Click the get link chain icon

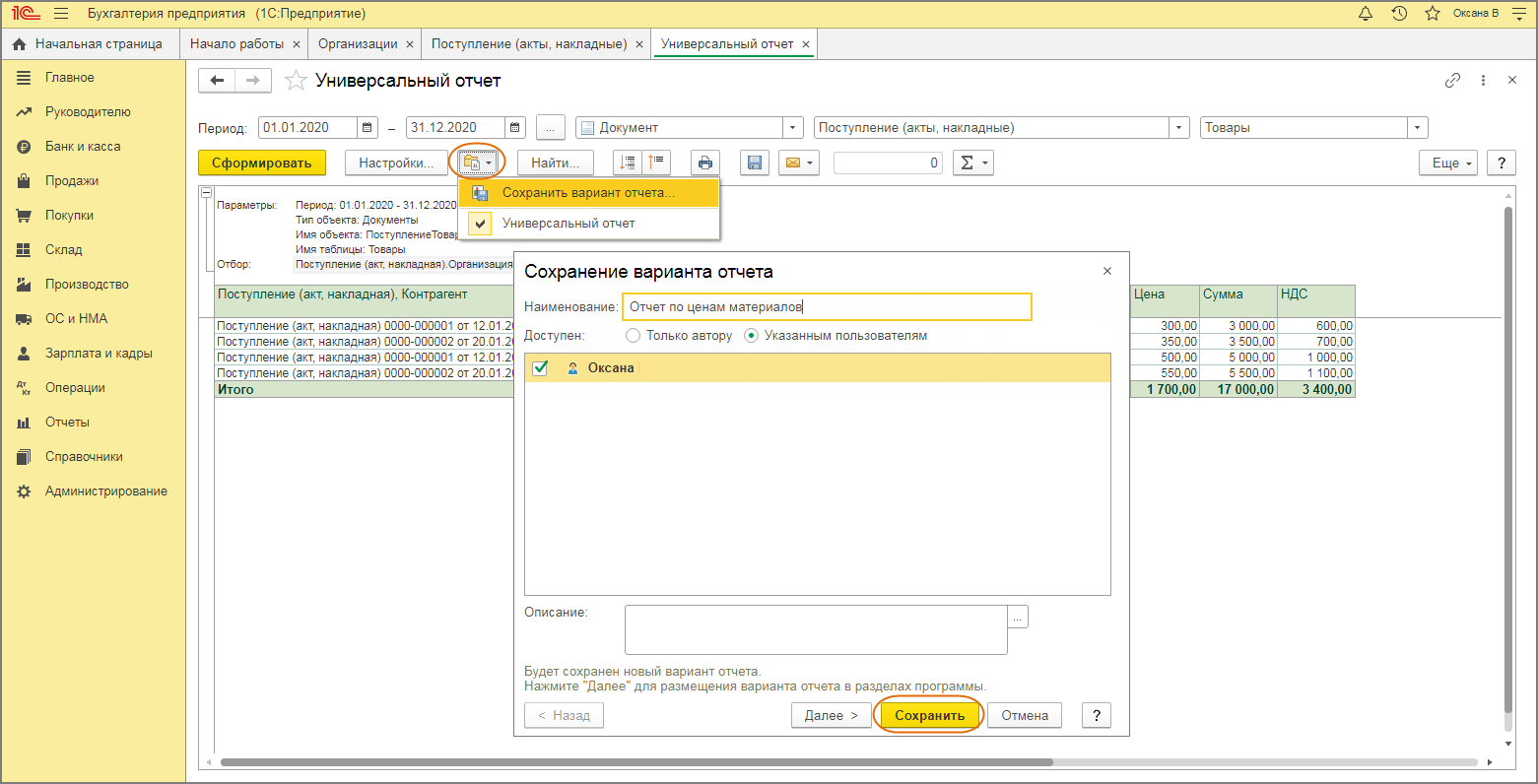[1452, 81]
